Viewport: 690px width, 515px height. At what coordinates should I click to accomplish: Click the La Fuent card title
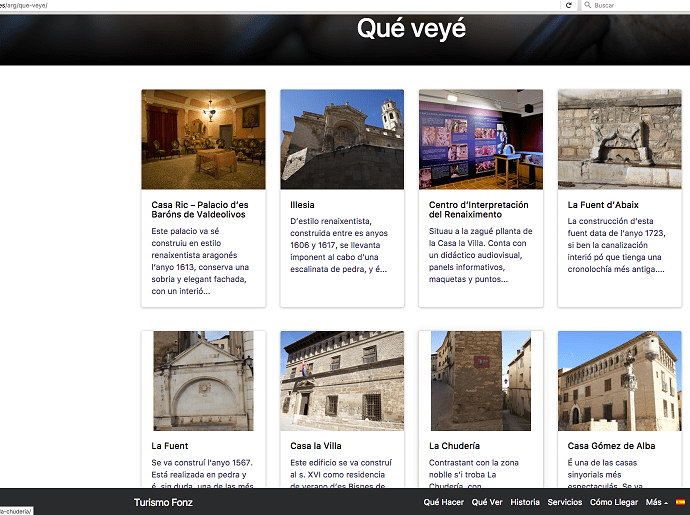(x=169, y=446)
